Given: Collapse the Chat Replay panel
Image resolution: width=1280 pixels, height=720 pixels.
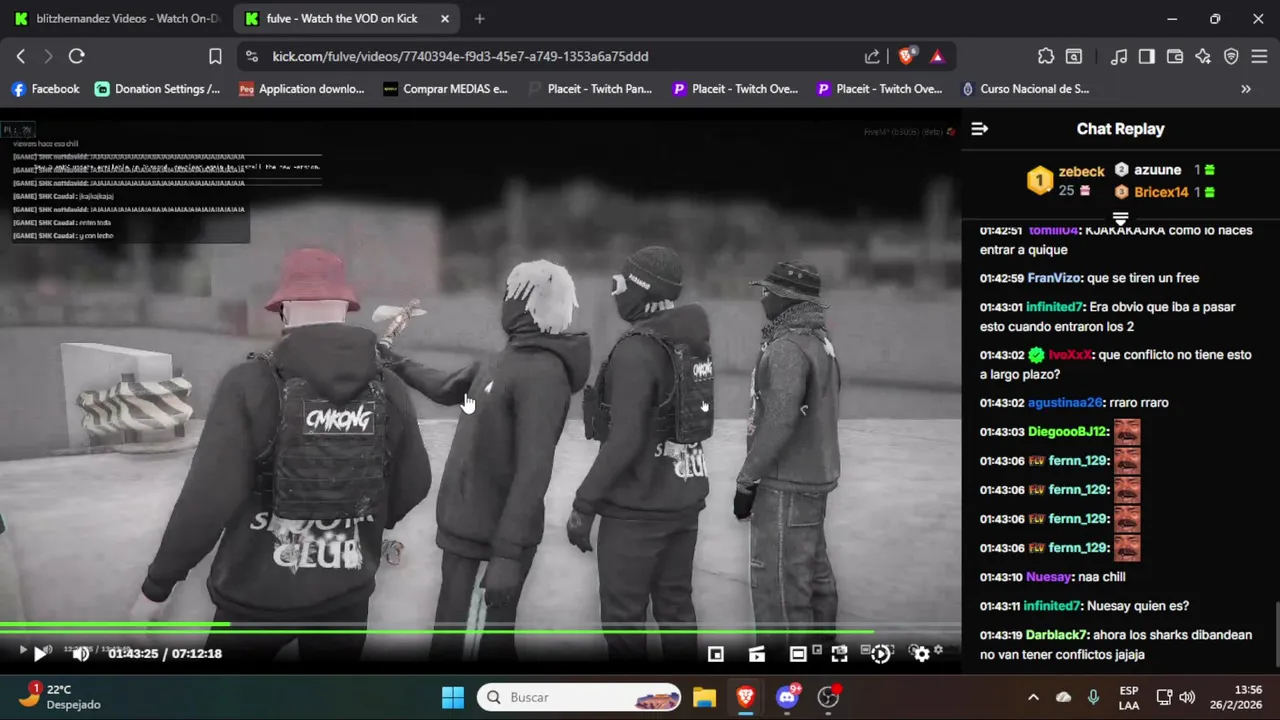Looking at the screenshot, I should click(980, 129).
